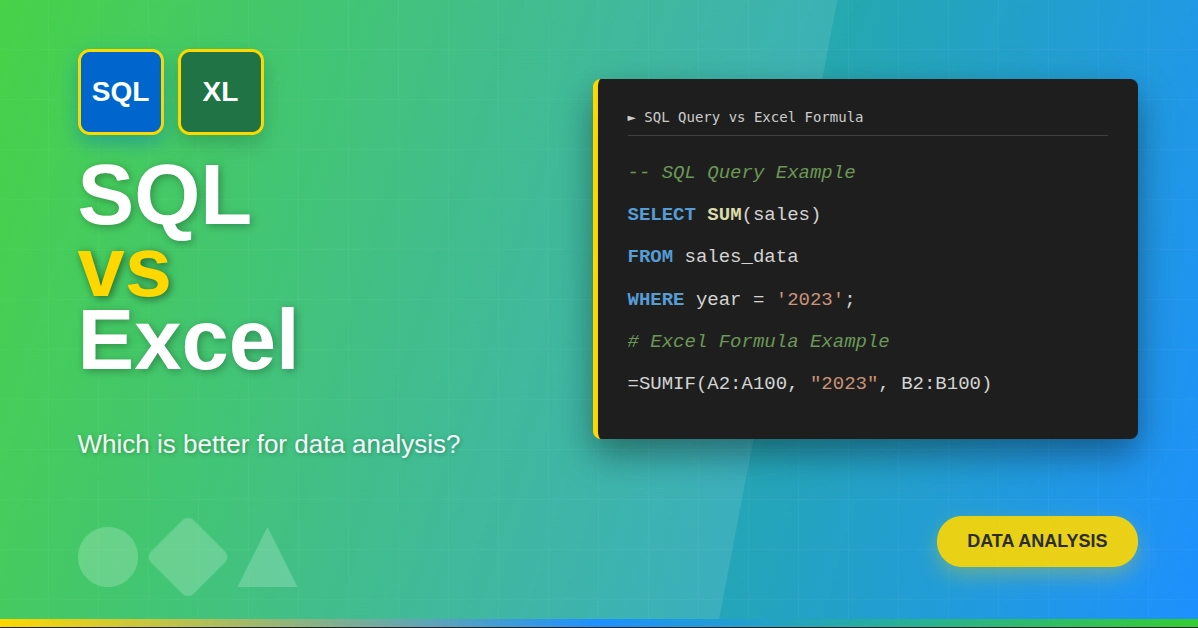
Task: Click the large white 'SQL' heading
Action: [x=164, y=196]
